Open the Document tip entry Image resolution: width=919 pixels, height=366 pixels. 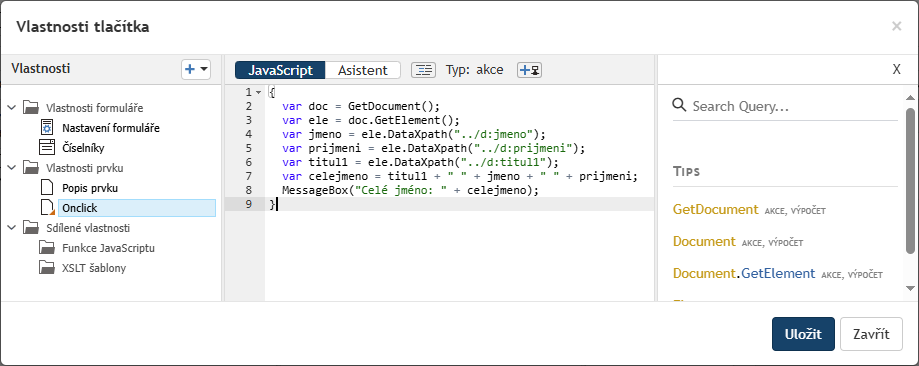pyautogui.click(x=704, y=241)
